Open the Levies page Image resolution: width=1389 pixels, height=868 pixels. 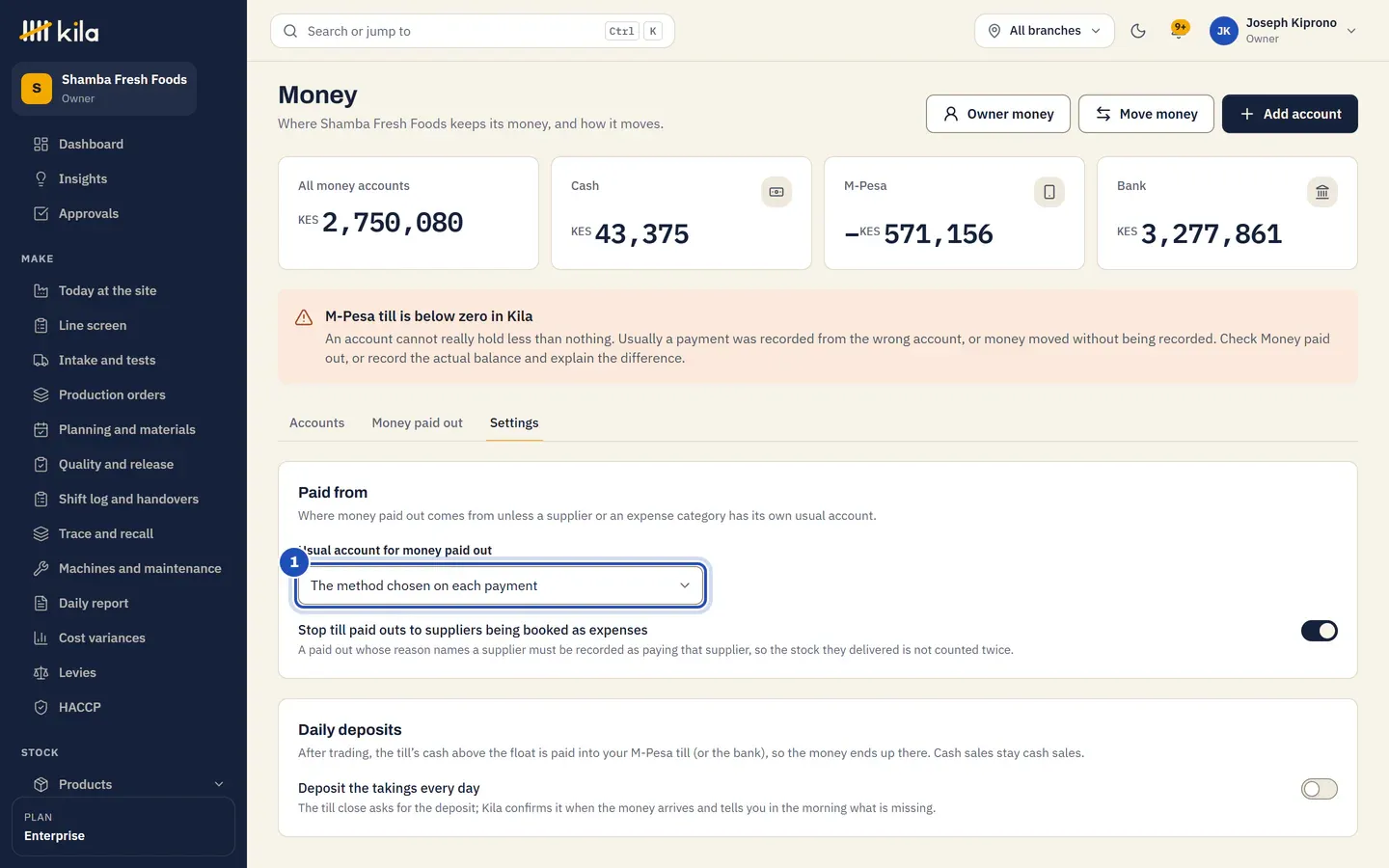pyautogui.click(x=123, y=672)
